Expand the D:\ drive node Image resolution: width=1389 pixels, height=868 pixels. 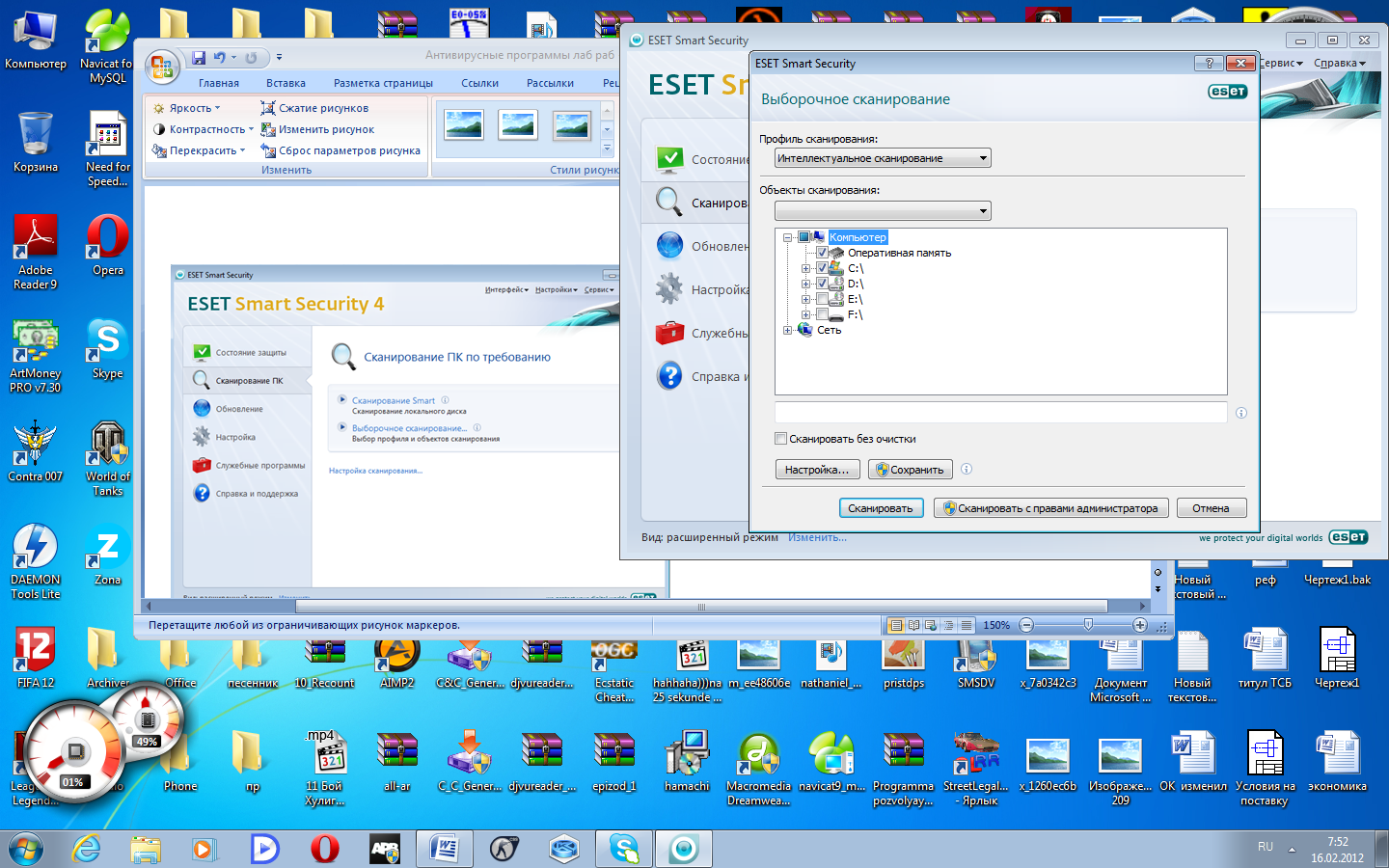point(805,284)
